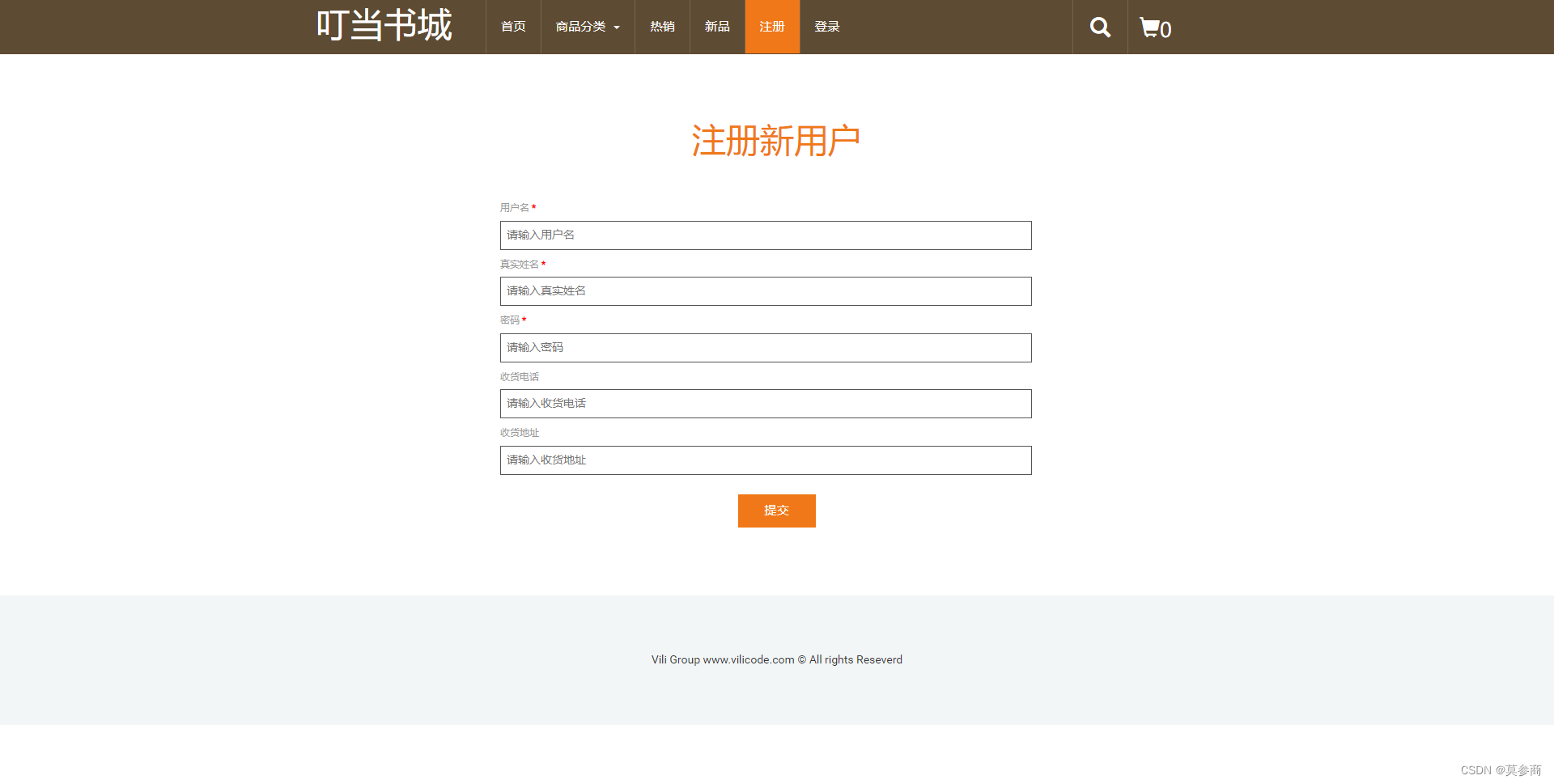Focus the 真实姓名 input field
Image resolution: width=1554 pixels, height=784 pixels.
click(x=766, y=291)
